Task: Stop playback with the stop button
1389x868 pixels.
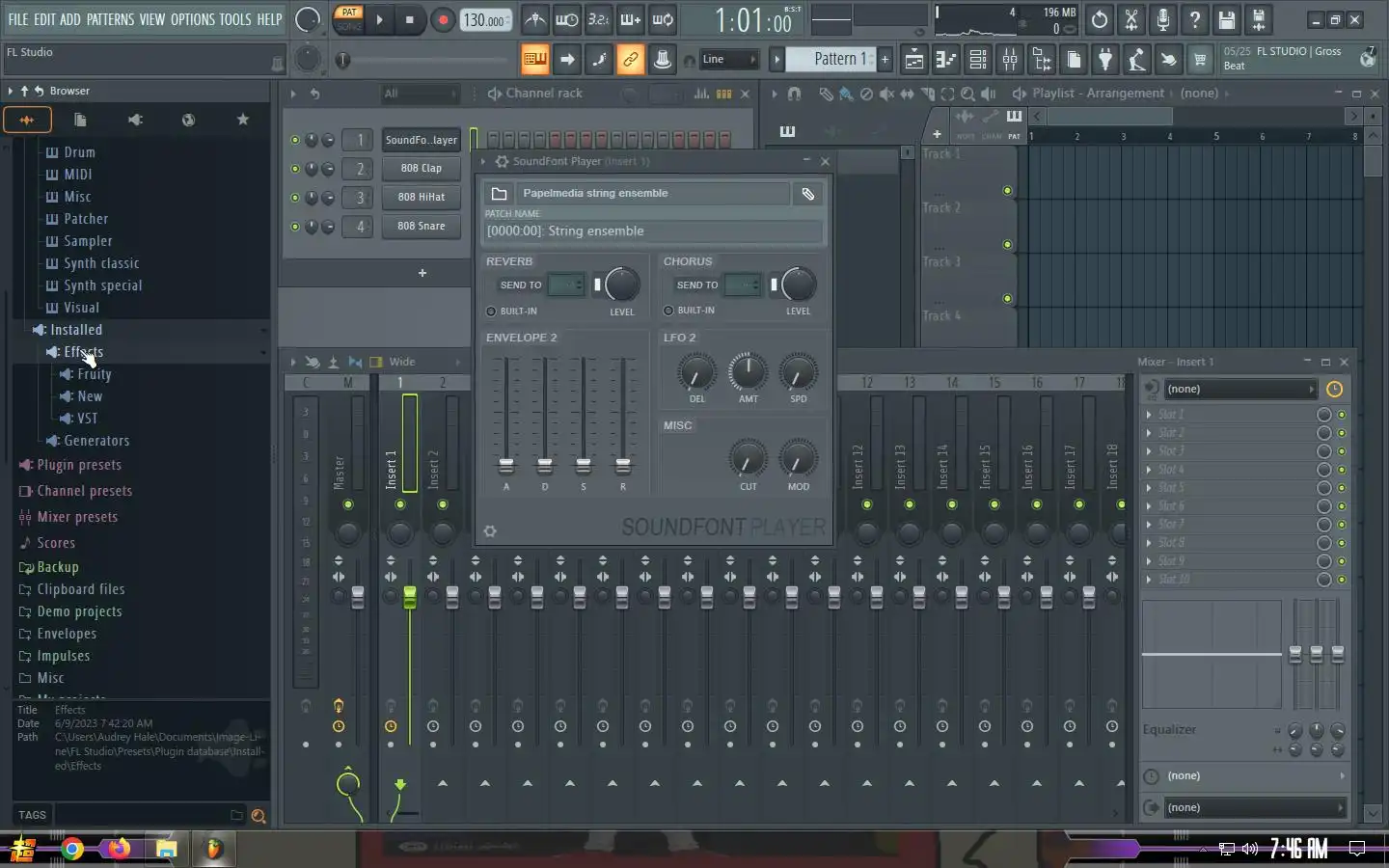Action: [x=410, y=19]
